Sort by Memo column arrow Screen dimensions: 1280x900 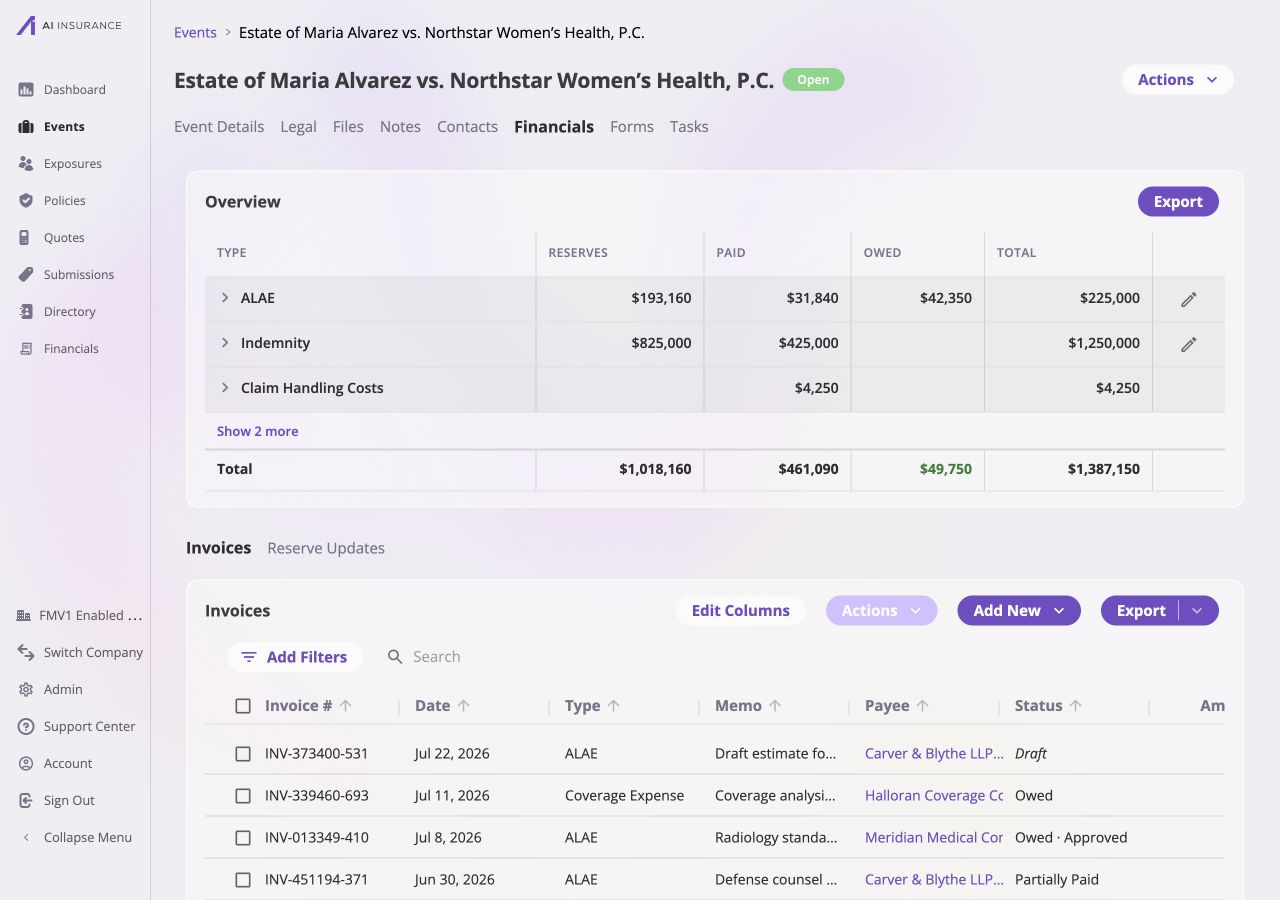[775, 706]
